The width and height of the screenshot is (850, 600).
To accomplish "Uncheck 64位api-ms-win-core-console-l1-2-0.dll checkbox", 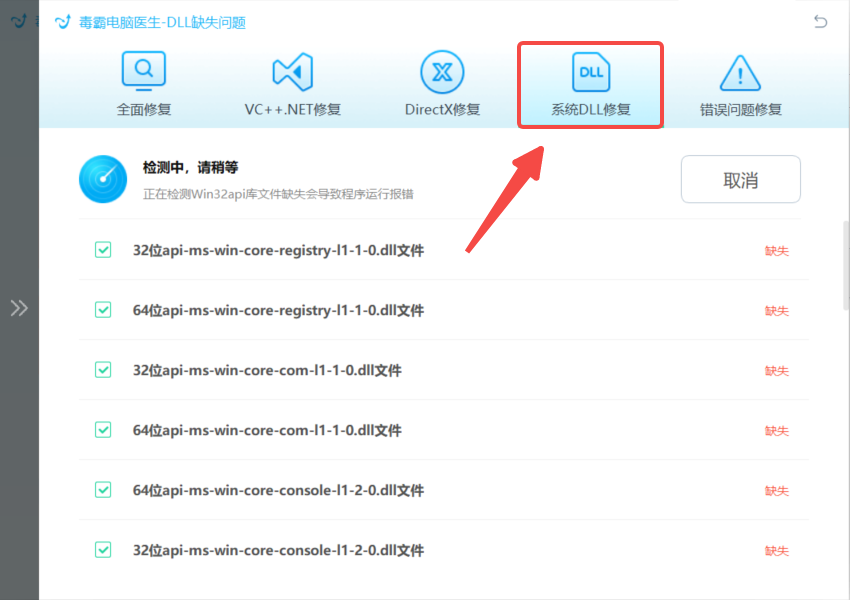I will pyautogui.click(x=103, y=490).
